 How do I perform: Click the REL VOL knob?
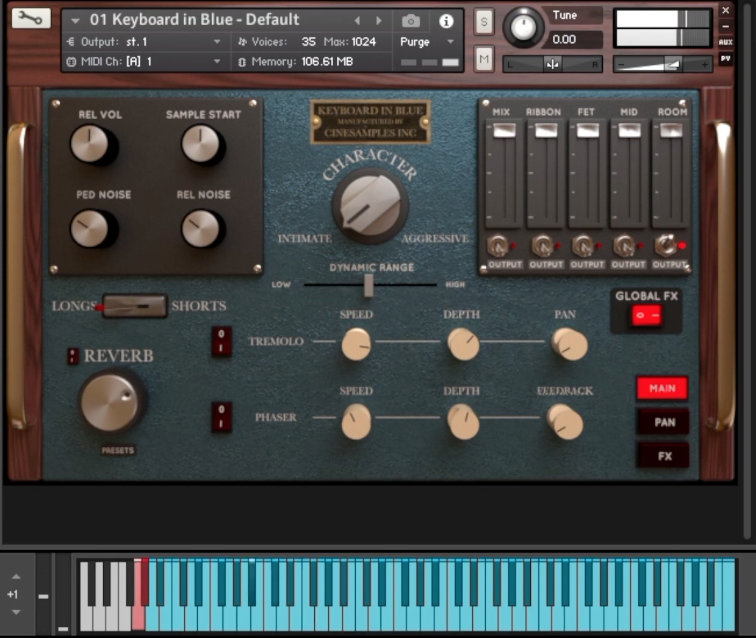(91, 144)
